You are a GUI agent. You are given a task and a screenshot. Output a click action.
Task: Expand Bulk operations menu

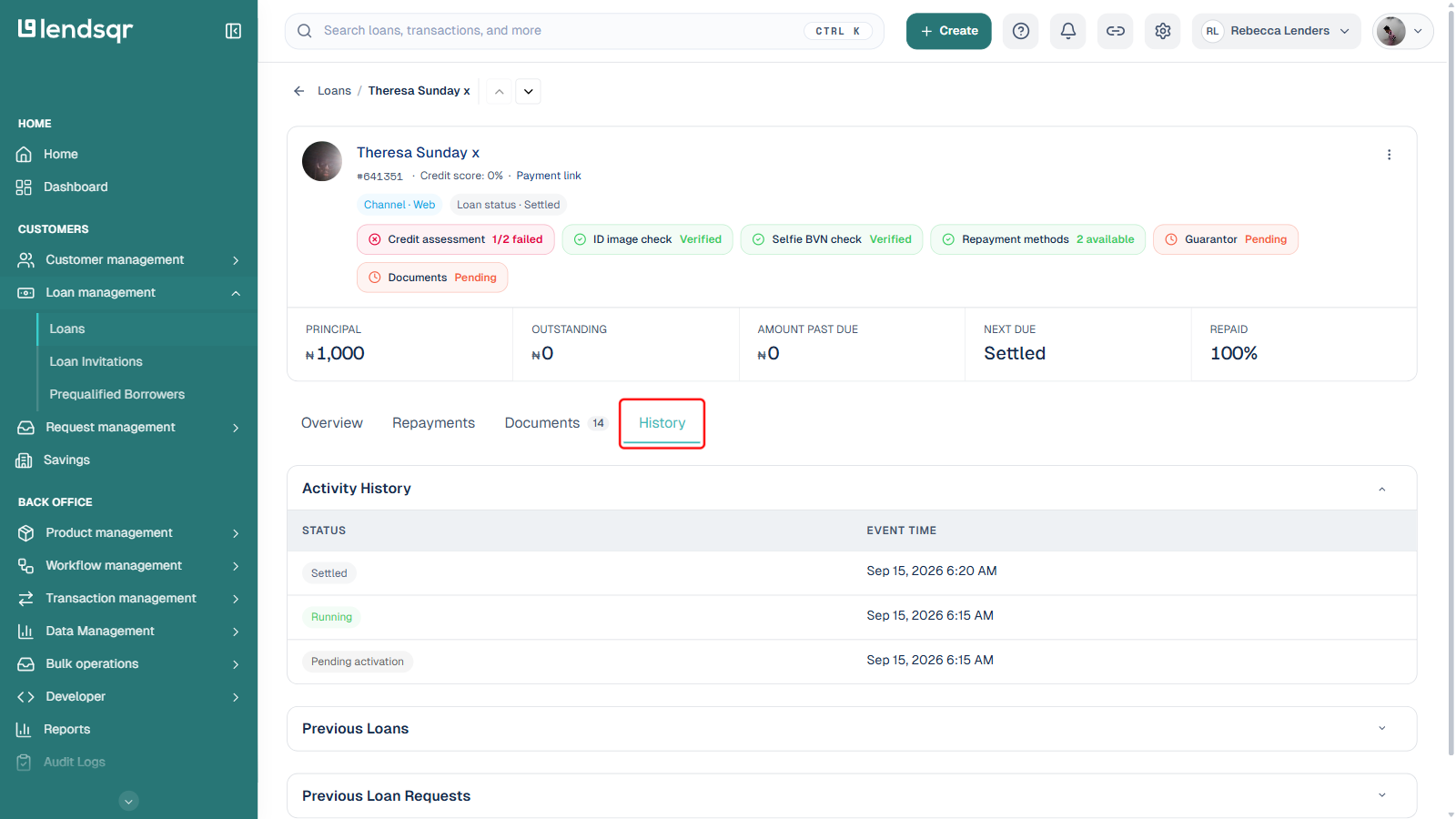[128, 664]
